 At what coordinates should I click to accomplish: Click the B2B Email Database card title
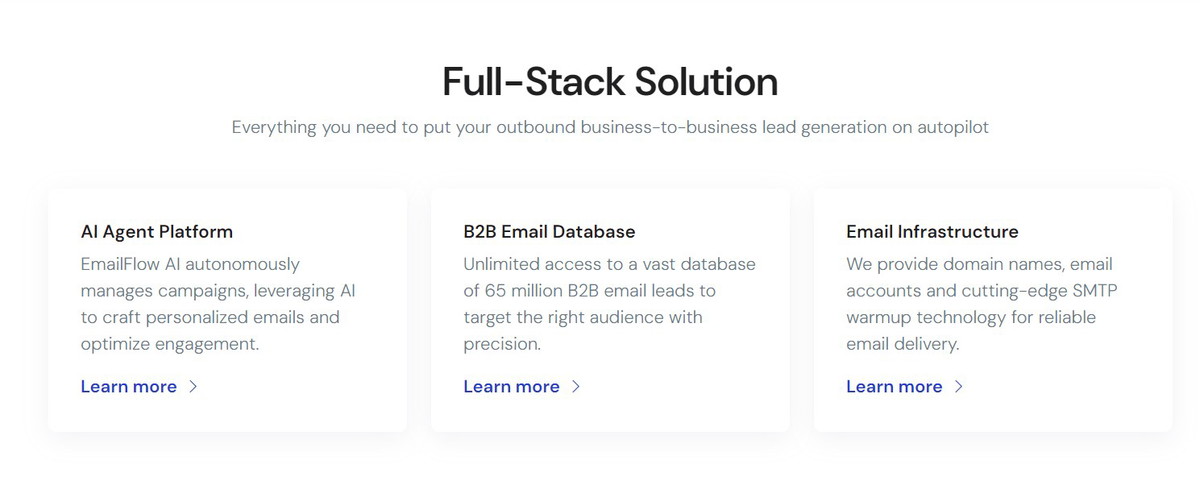550,232
